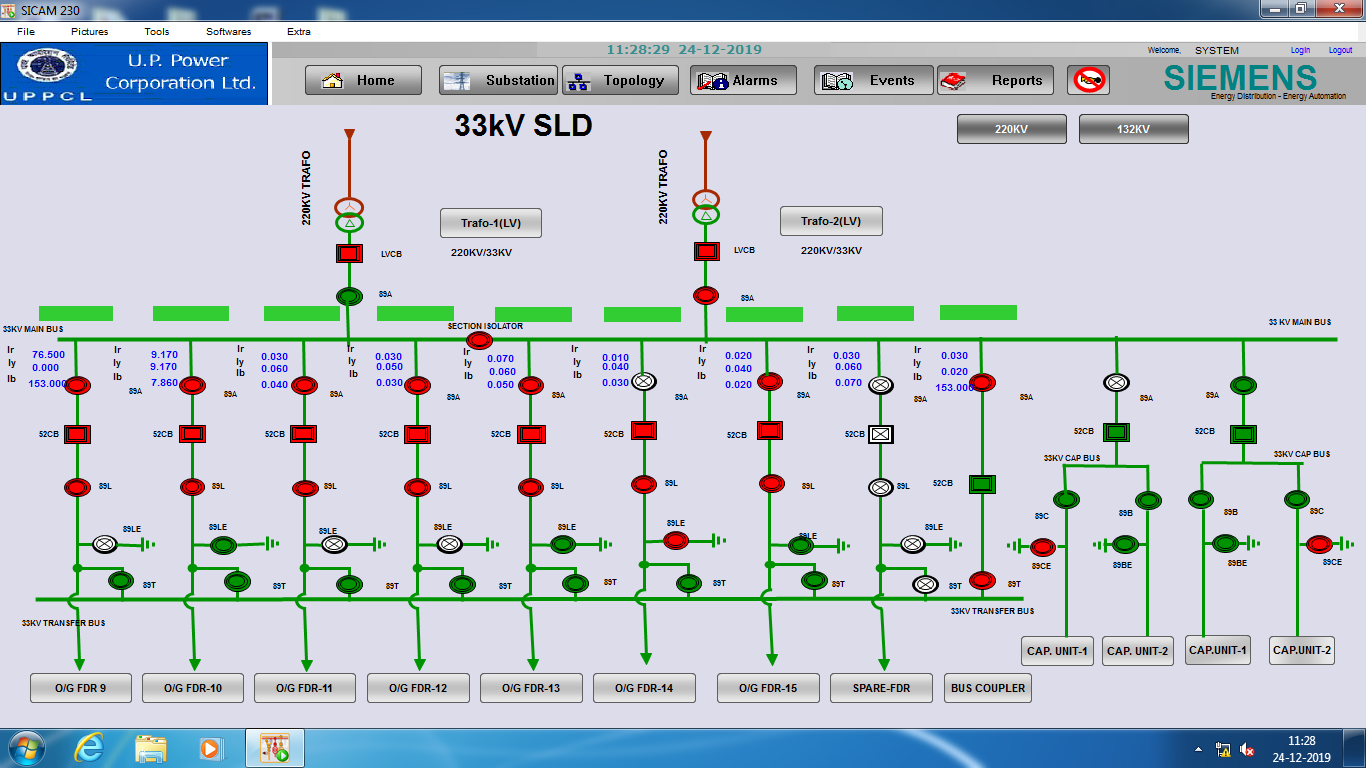Toggle the 89A isolator of O/G FDR 9
The width and height of the screenshot is (1366, 768).
pyautogui.click(x=78, y=384)
